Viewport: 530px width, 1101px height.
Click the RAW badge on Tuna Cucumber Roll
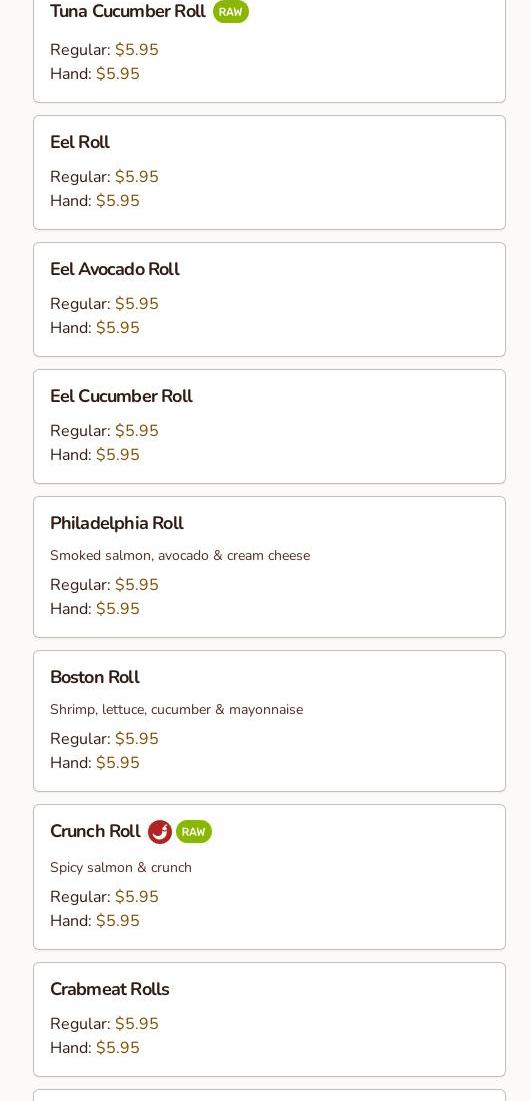tap(231, 12)
